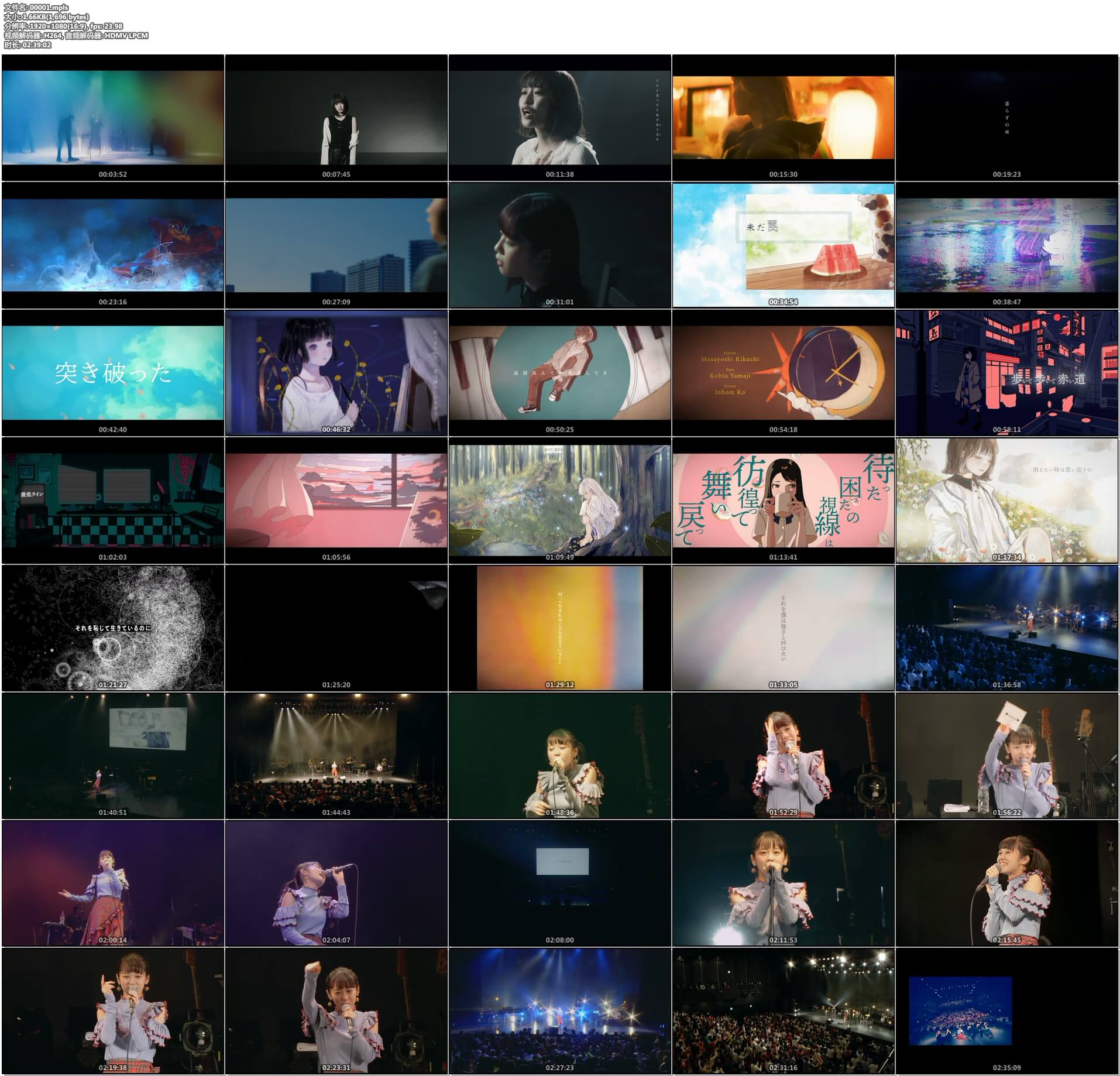This screenshot has width=1120, height=1076.
Task: Click the file name text 00001.mpls
Action: (49, 8)
